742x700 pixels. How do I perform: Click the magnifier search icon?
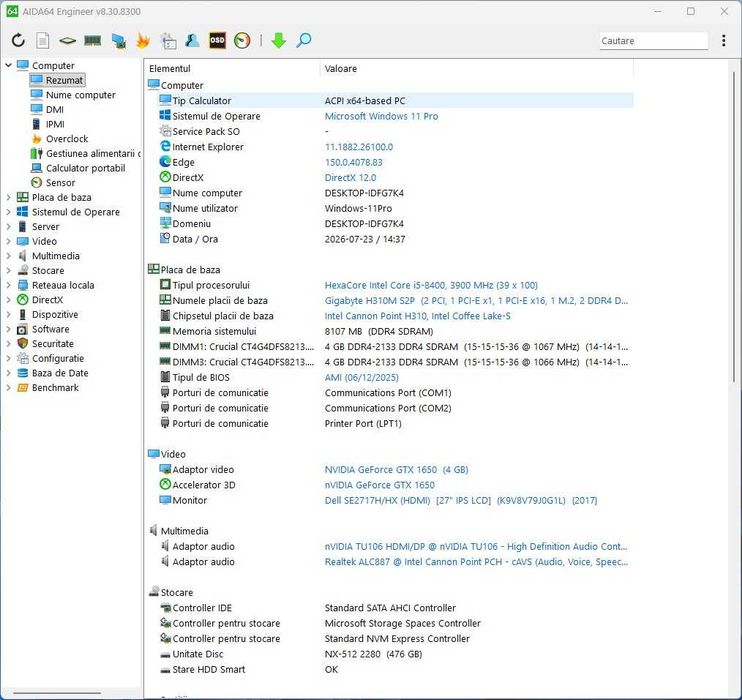tap(303, 40)
